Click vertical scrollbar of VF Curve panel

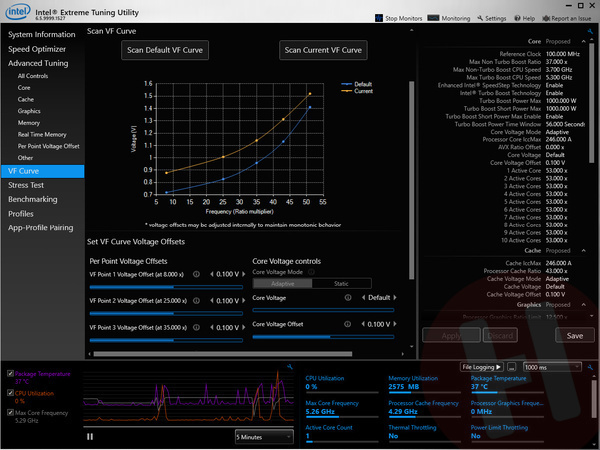(x=411, y=180)
